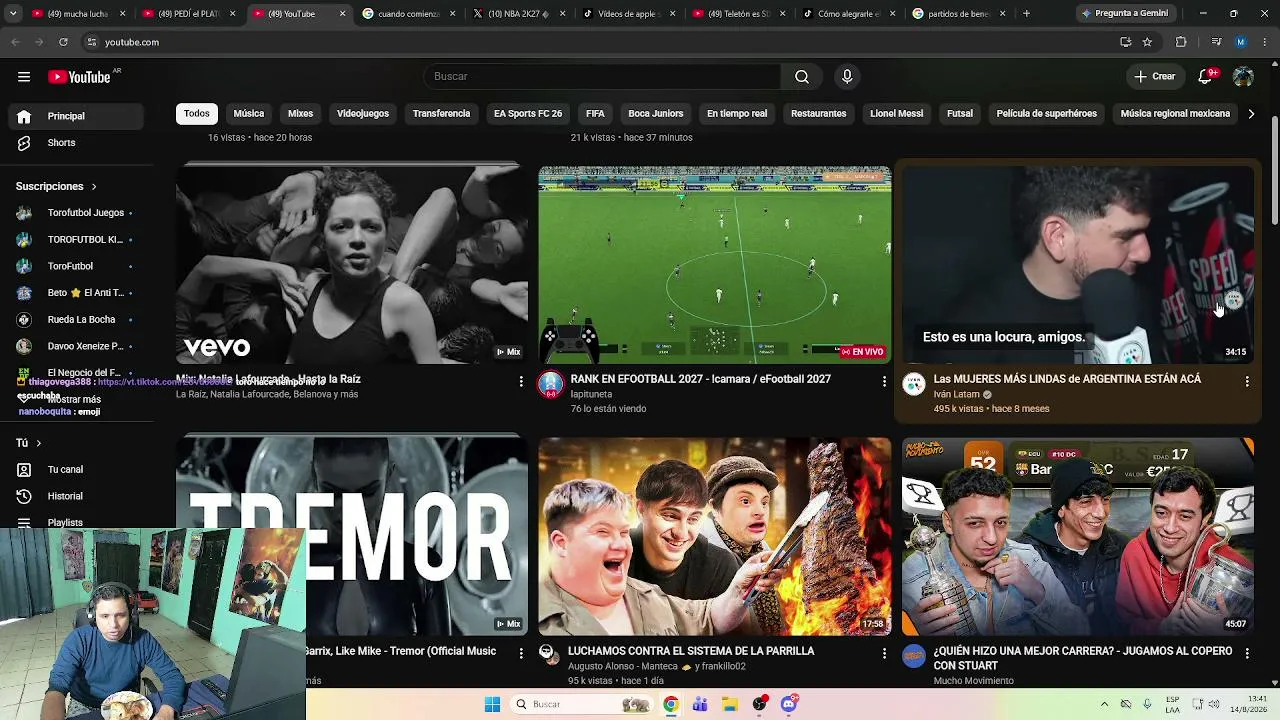
Task: Open Chrome media controls icon
Action: pos(1216,42)
